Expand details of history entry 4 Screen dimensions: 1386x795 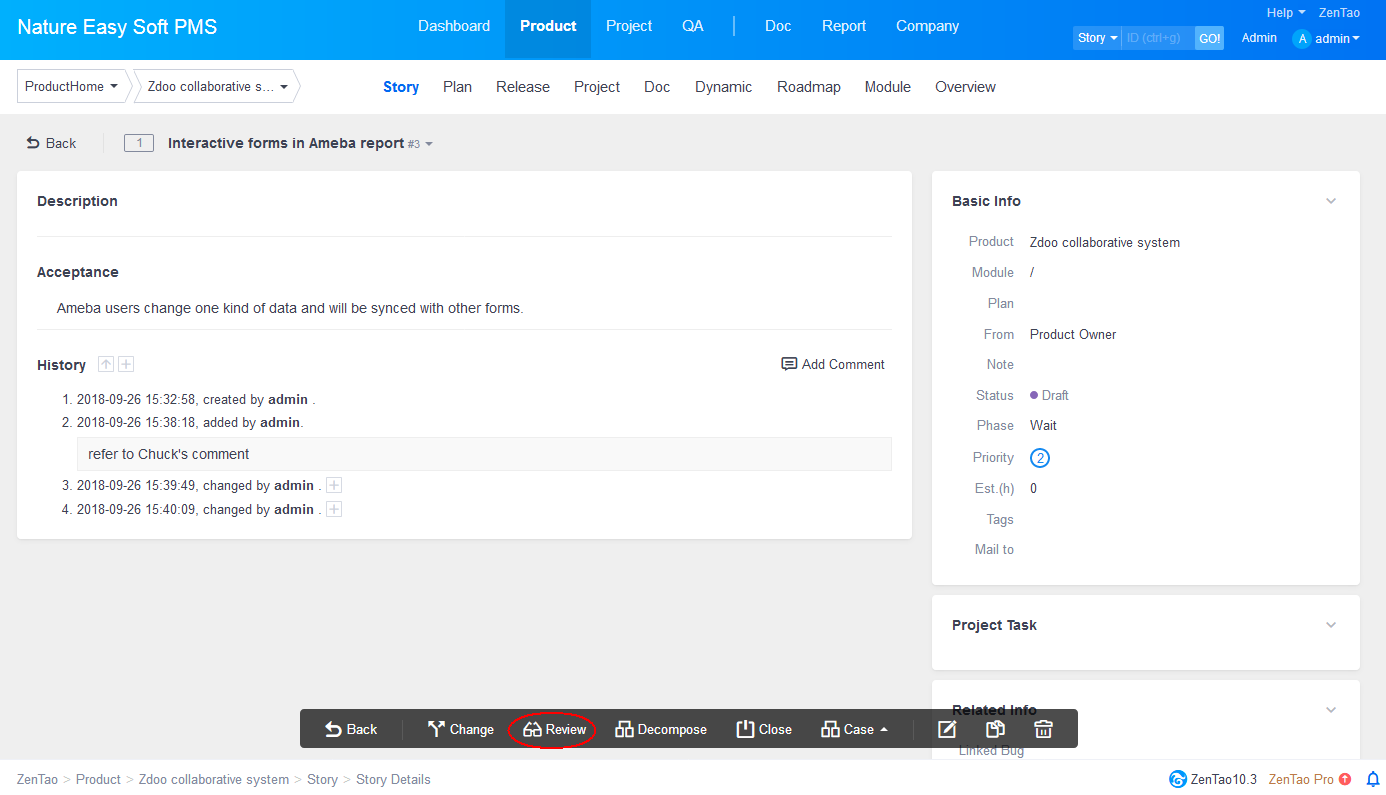click(334, 509)
